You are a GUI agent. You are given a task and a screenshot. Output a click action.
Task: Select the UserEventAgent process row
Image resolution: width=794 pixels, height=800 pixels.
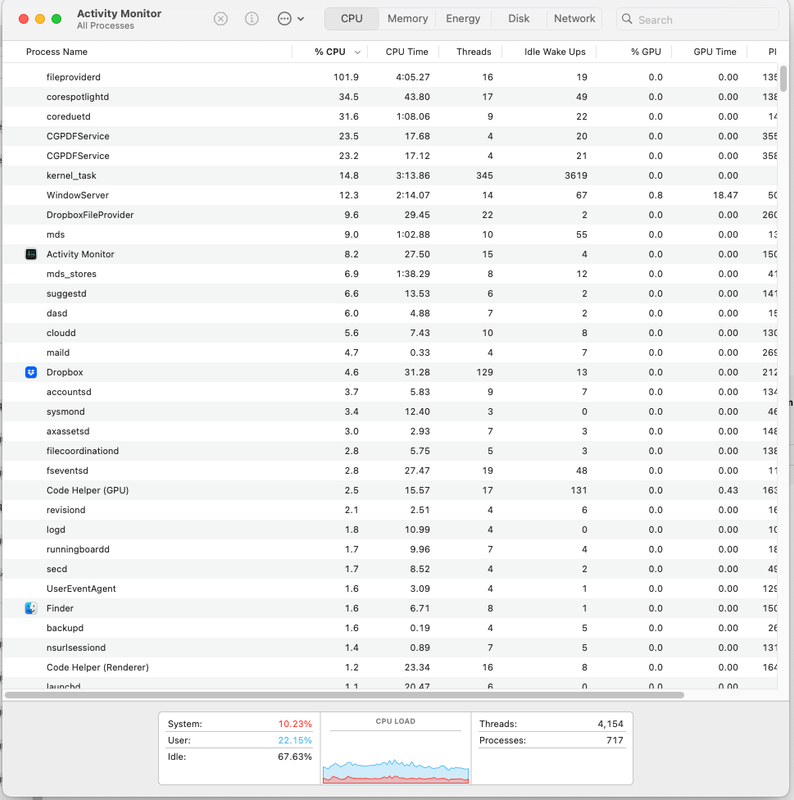(390, 588)
